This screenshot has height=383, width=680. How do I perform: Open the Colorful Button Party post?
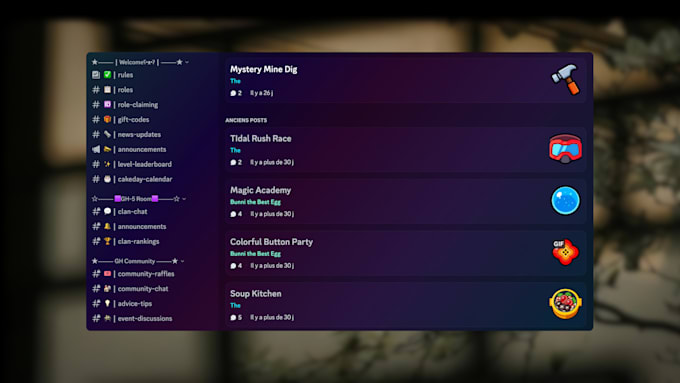tap(405, 253)
